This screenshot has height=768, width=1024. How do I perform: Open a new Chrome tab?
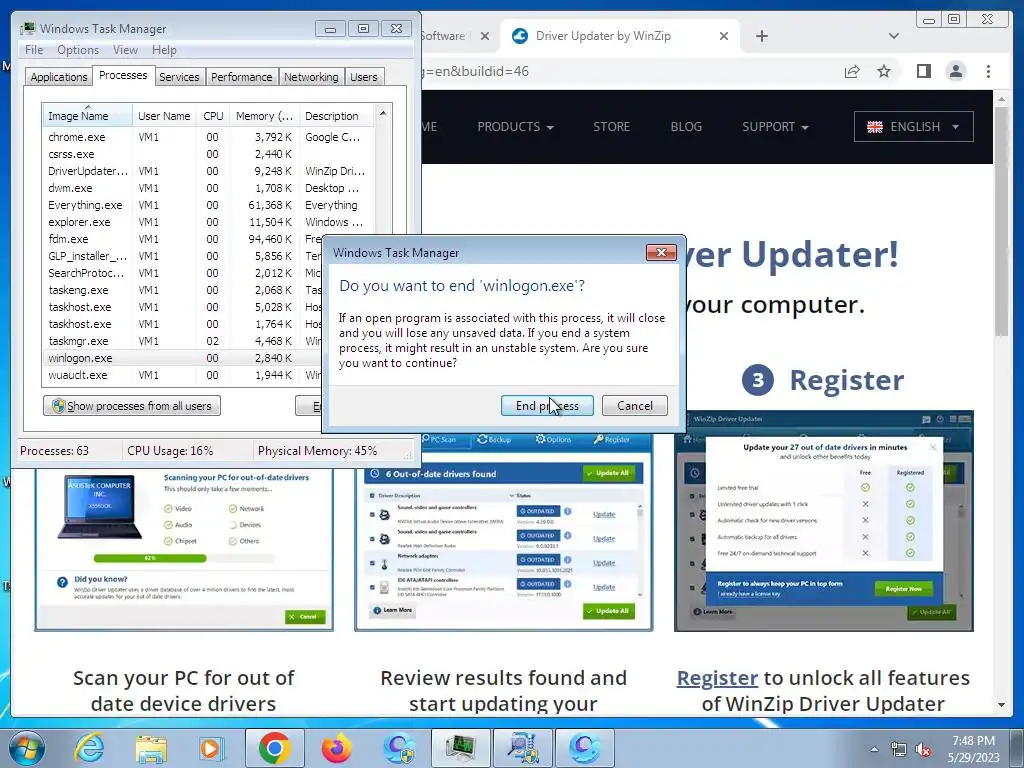point(761,36)
